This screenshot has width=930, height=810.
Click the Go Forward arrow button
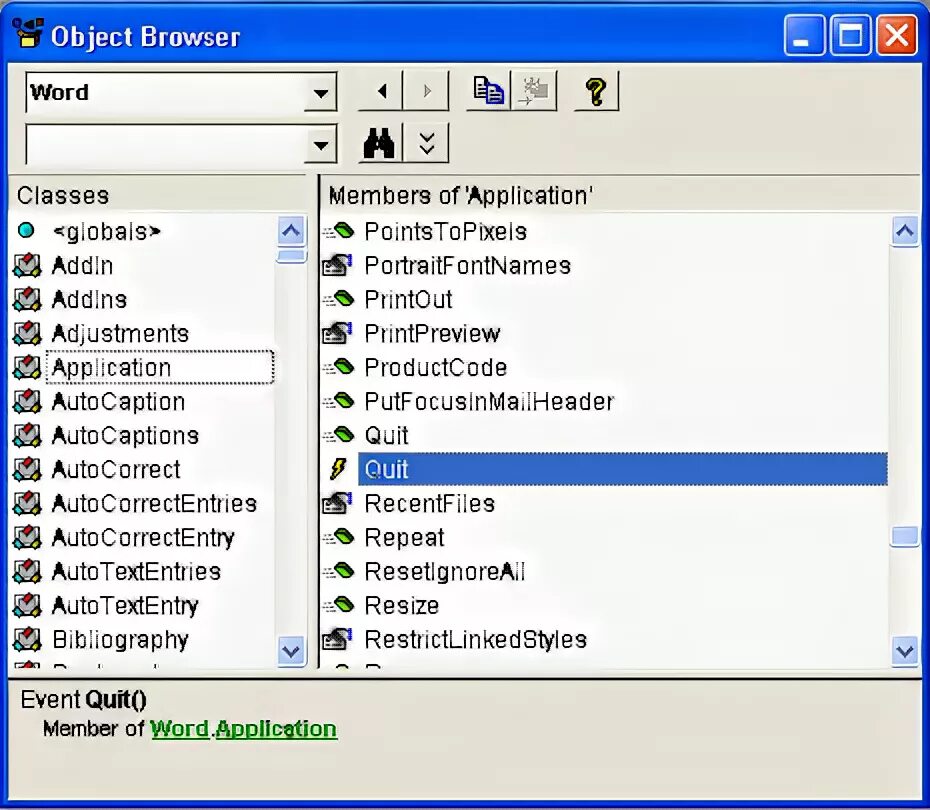426,91
